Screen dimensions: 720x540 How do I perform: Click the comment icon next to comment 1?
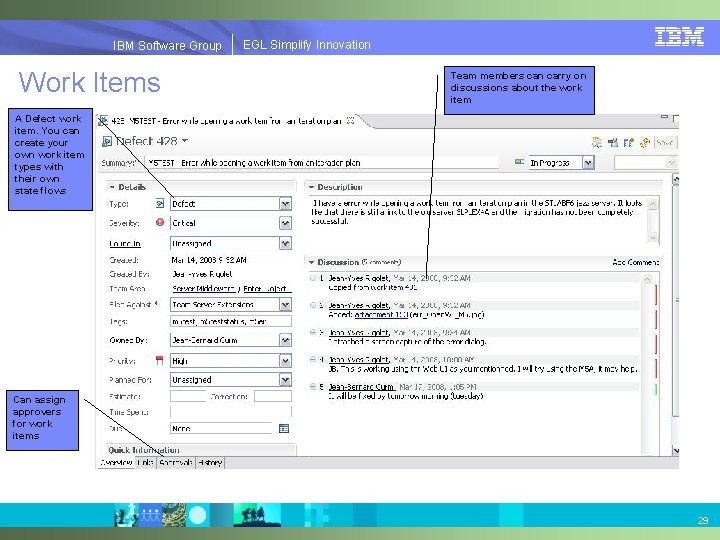click(313, 278)
